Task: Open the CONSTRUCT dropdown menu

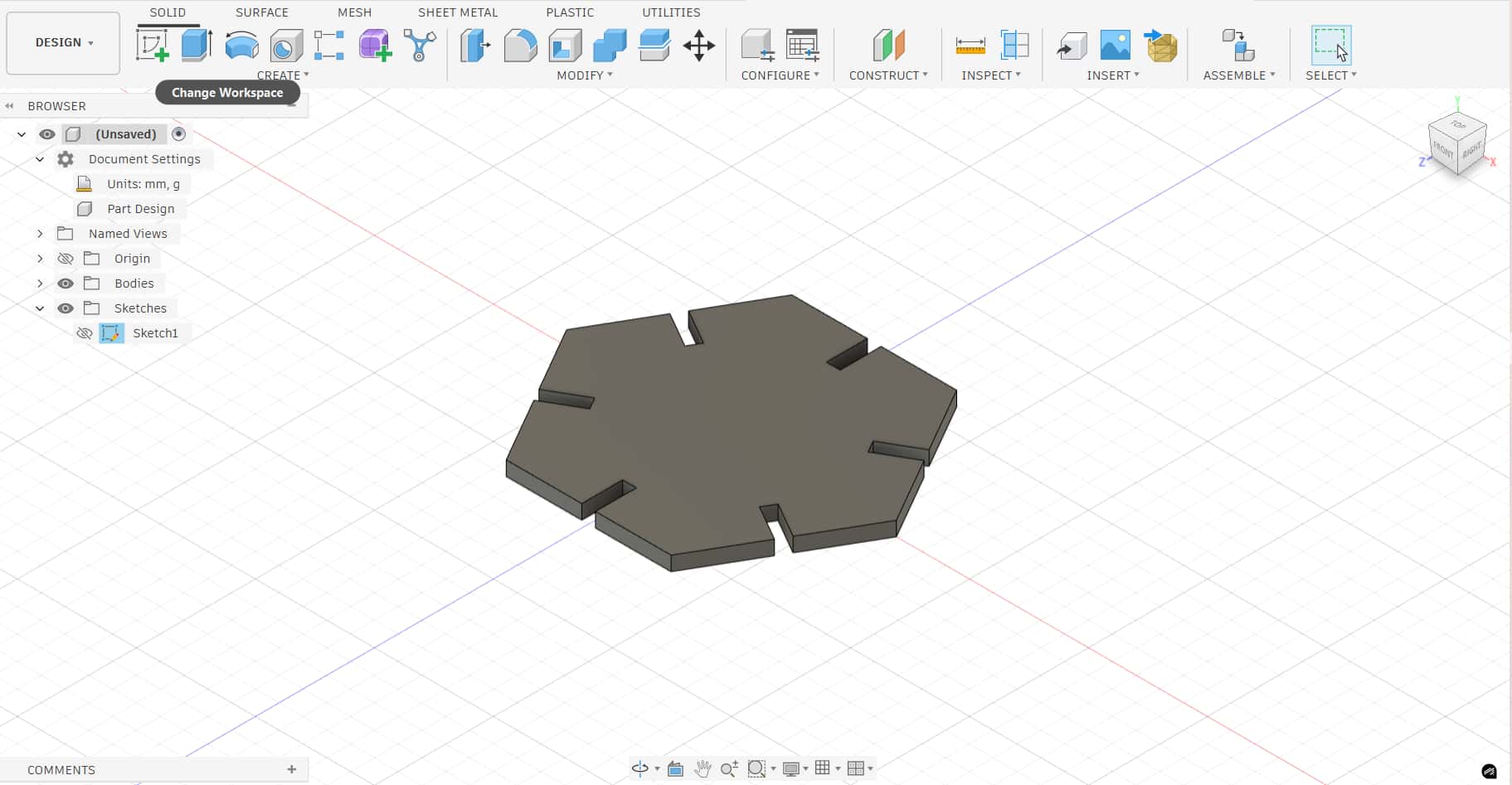Action: [x=888, y=75]
